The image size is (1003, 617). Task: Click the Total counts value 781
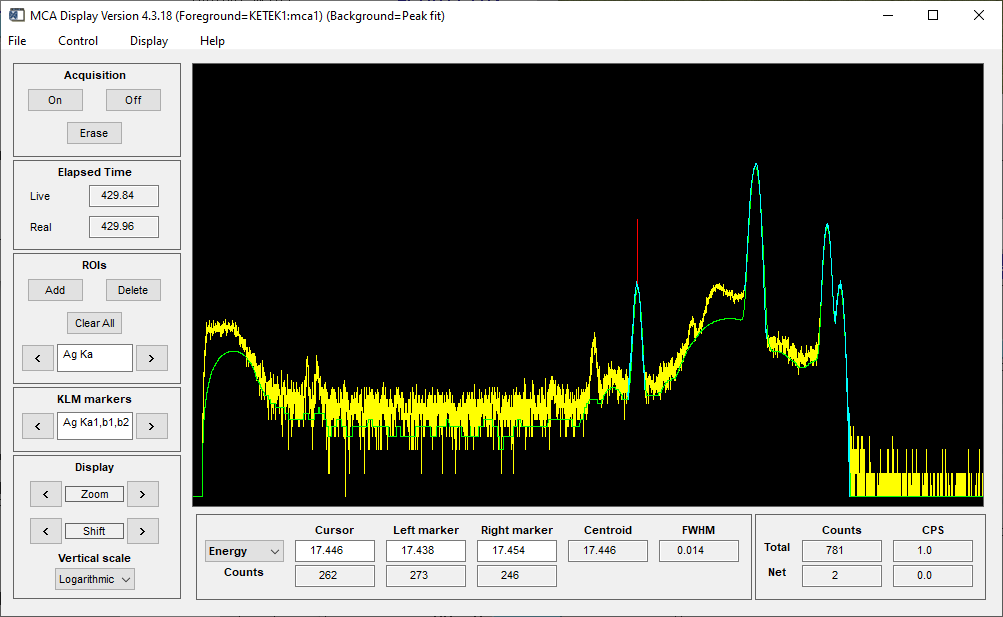pyautogui.click(x=842, y=551)
